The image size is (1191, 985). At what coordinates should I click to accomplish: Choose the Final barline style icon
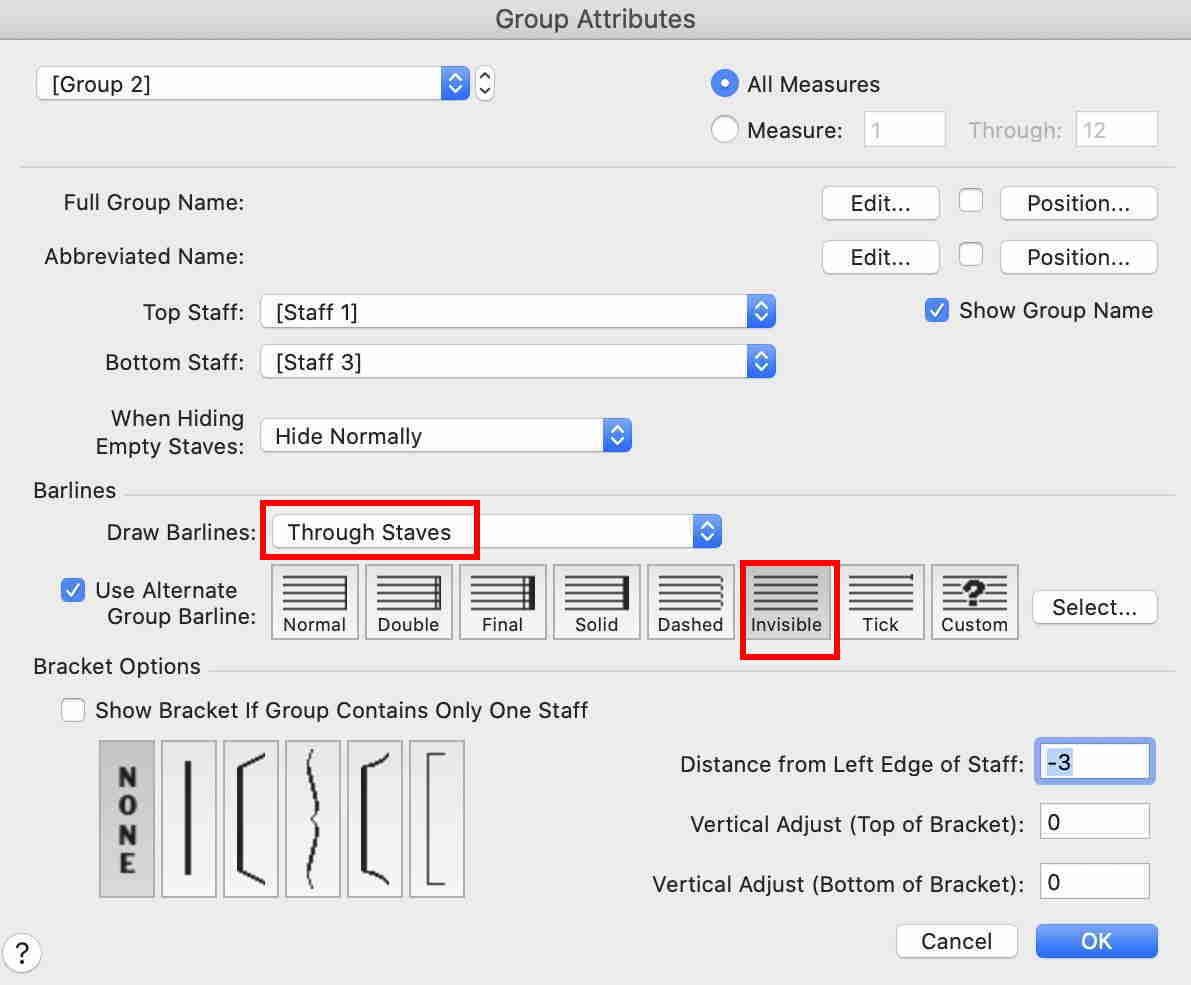tap(502, 602)
